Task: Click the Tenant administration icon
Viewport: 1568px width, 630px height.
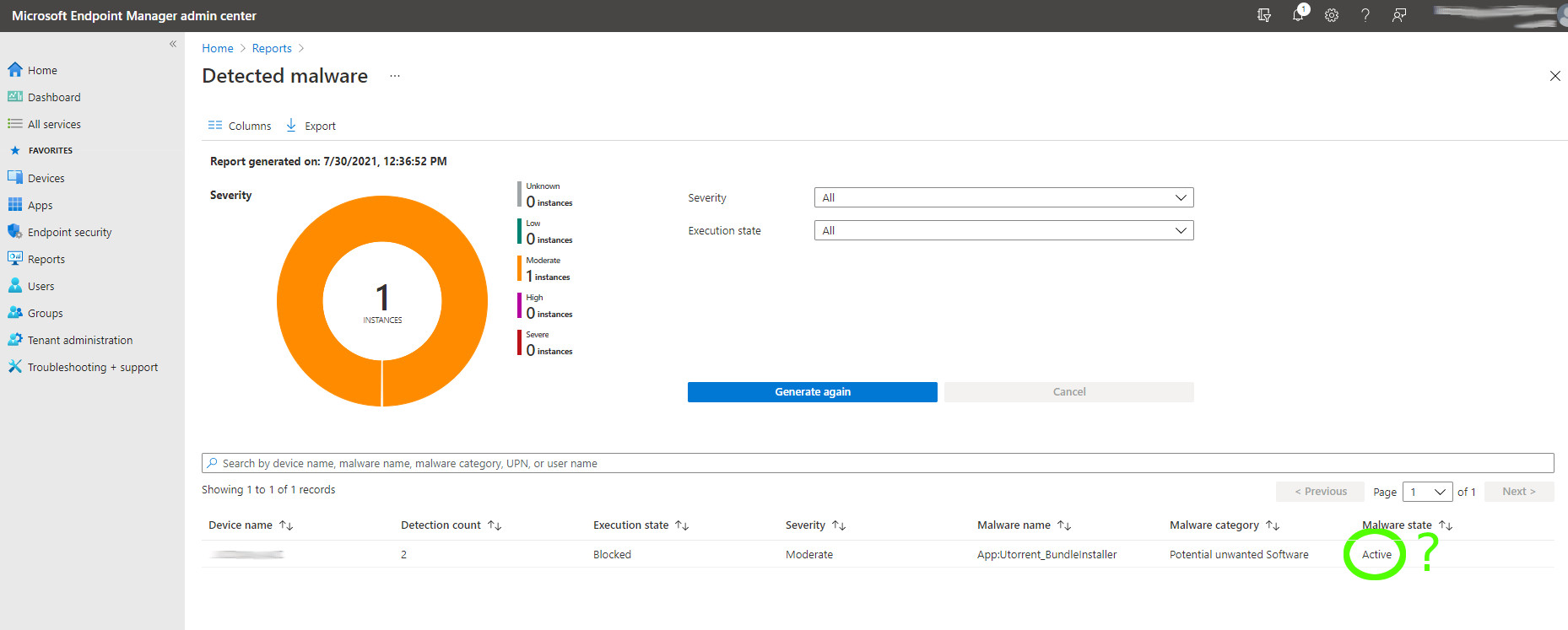Action: pos(15,340)
